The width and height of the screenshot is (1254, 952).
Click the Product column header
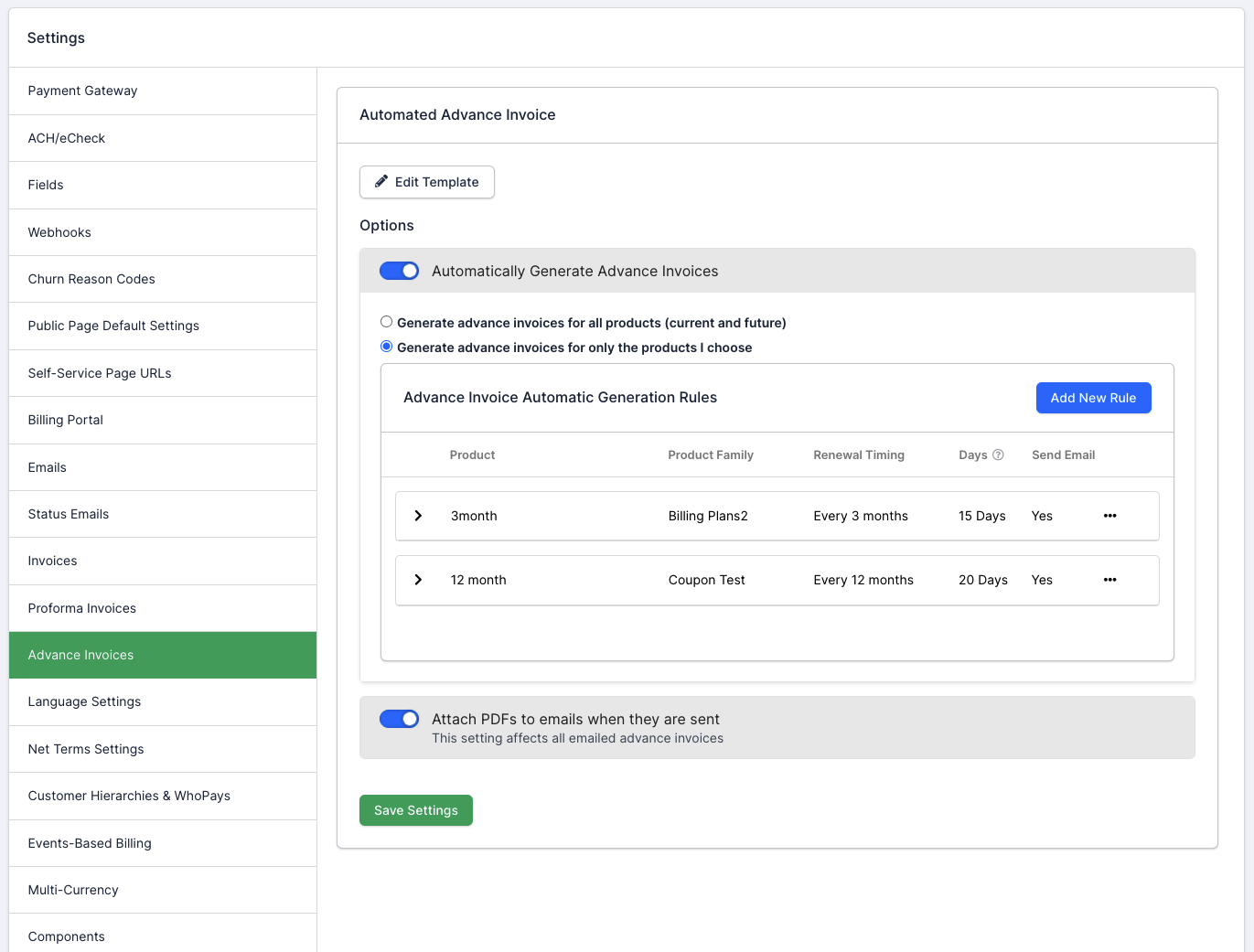(472, 455)
